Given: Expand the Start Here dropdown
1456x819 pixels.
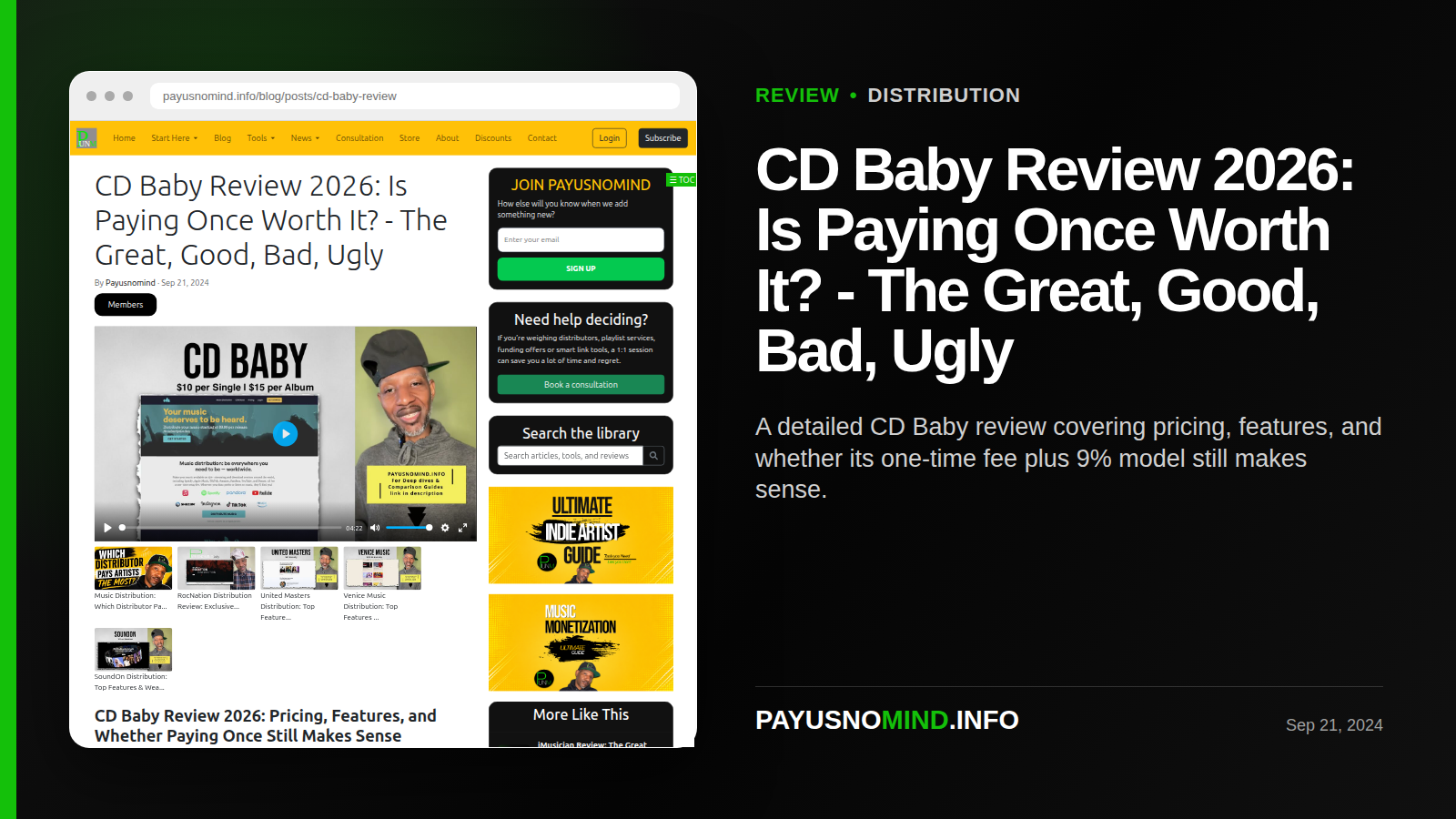Looking at the screenshot, I should [174, 138].
